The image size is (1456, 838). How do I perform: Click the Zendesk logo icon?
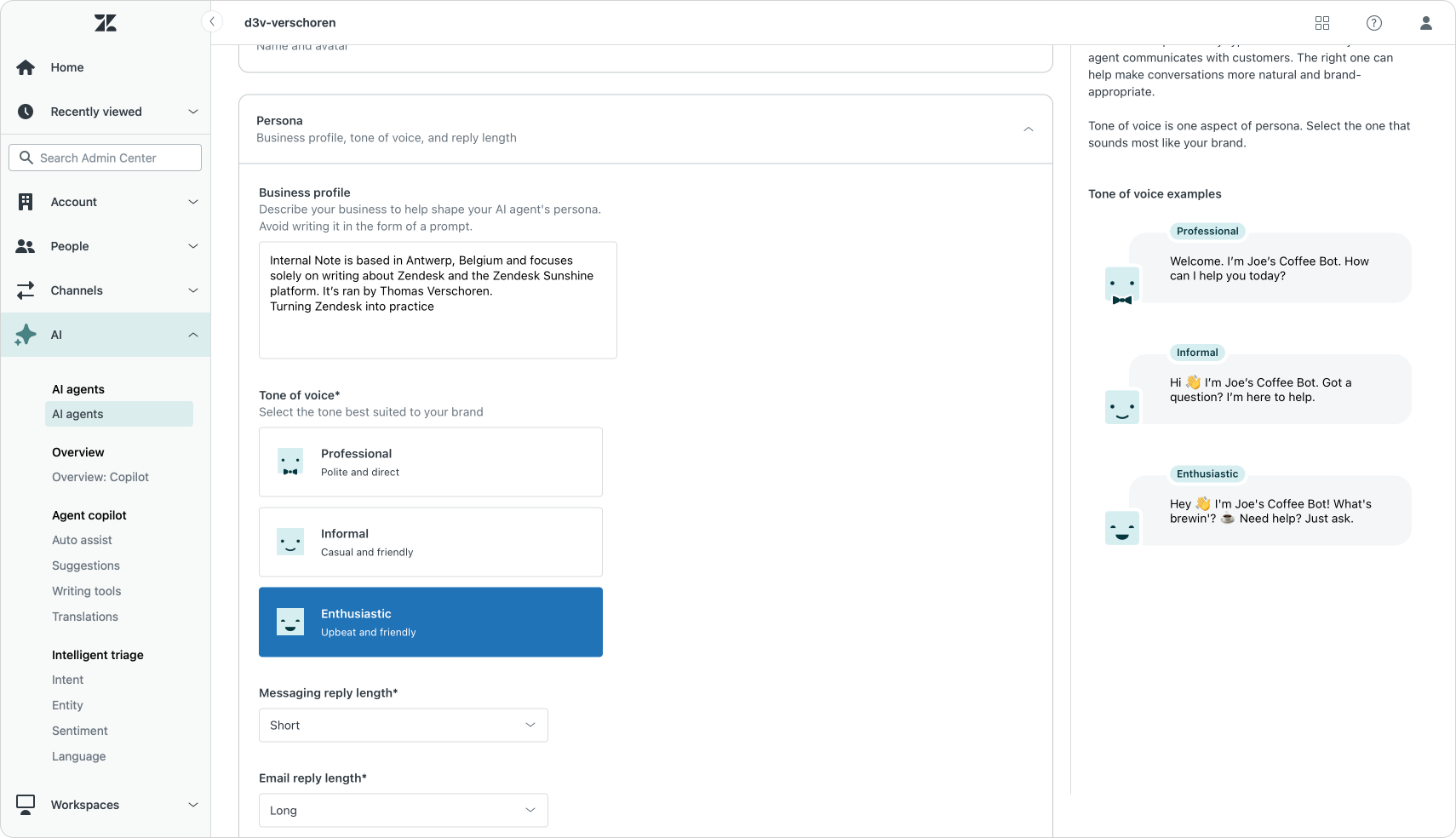106,23
